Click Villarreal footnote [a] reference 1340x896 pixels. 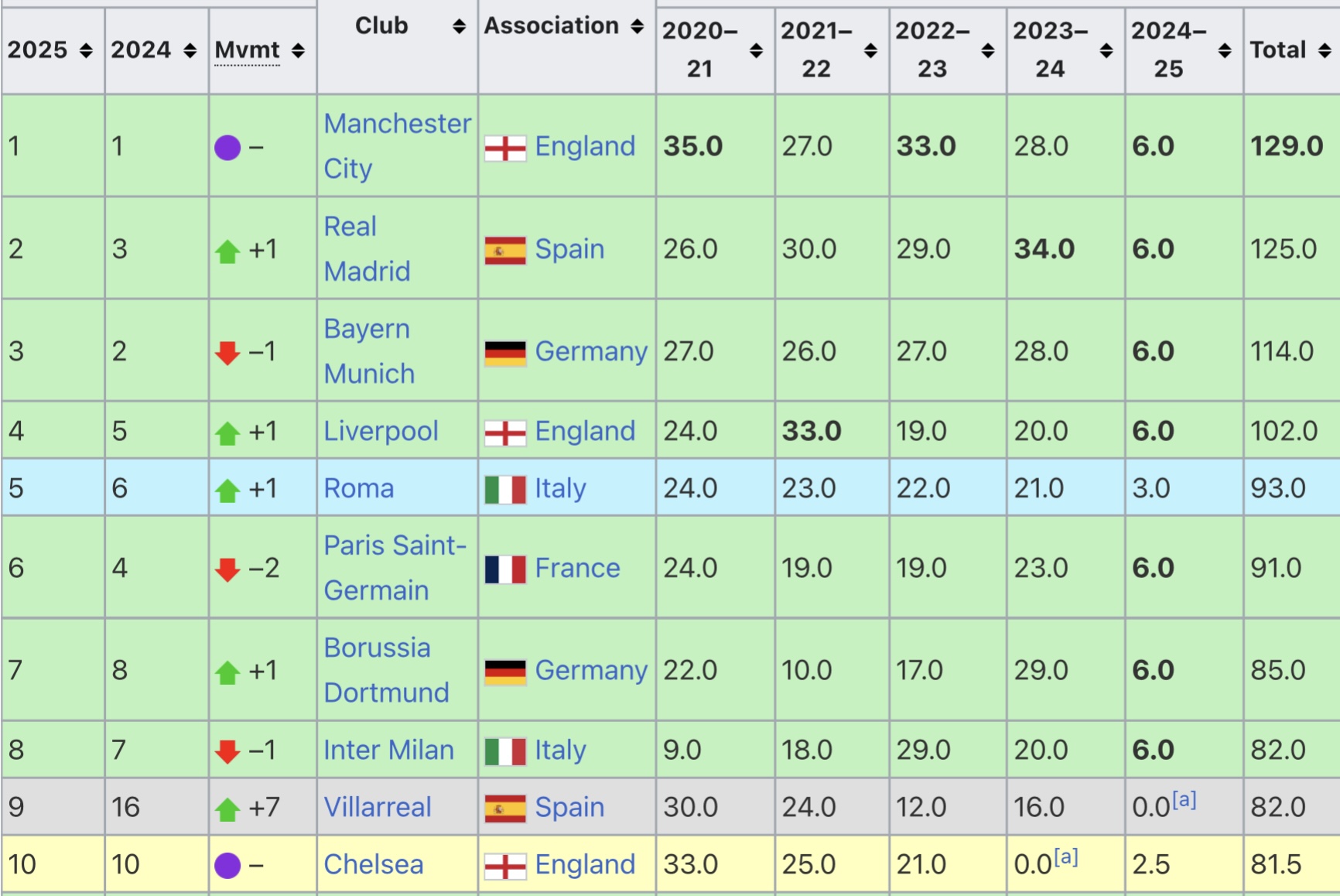tap(1184, 799)
